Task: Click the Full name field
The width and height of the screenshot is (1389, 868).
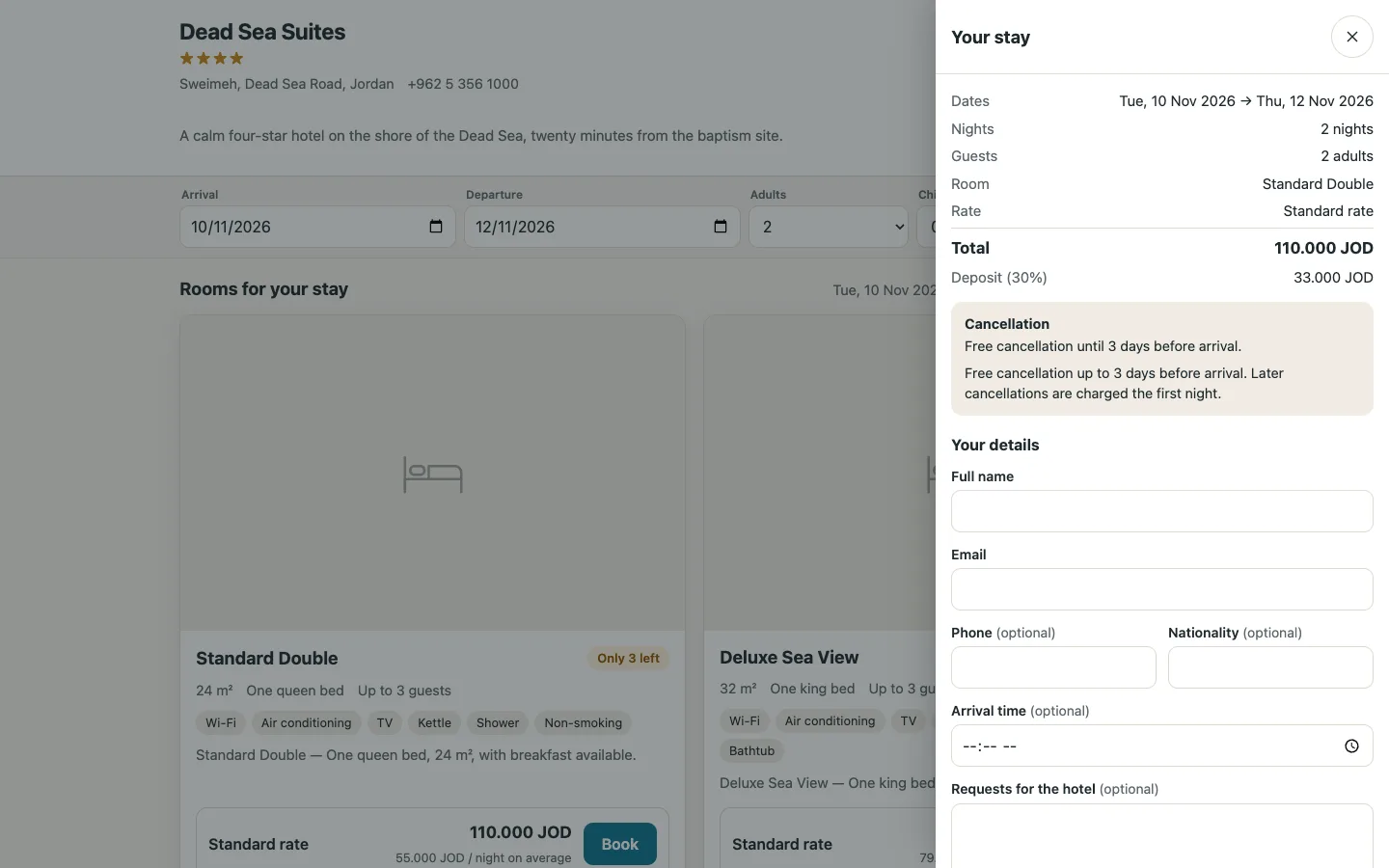Action: pyautogui.click(x=1161, y=511)
